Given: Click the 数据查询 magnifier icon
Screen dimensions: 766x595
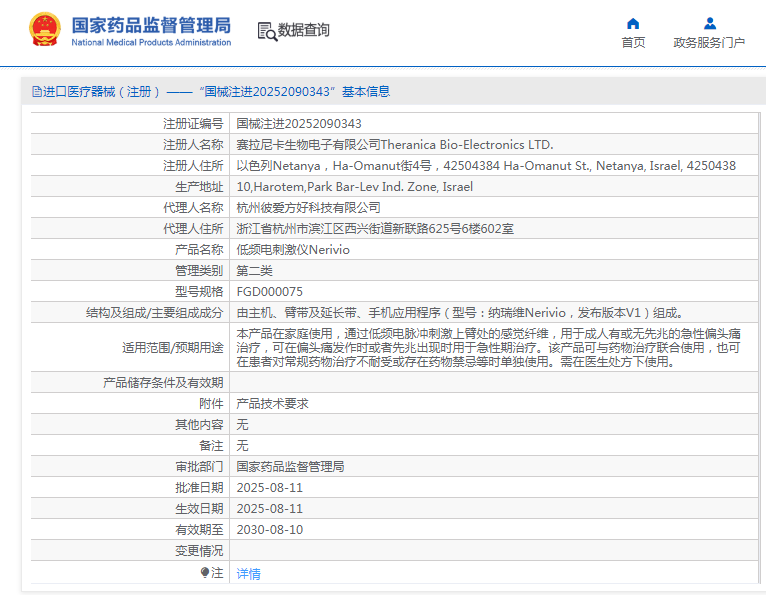Looking at the screenshot, I should (x=267, y=31).
